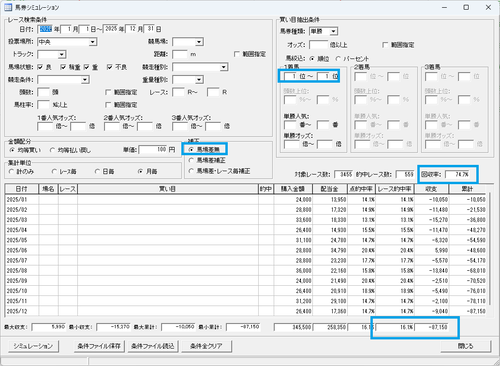Click the end day field showing 31
This screenshot has height=366, width=500.
click(x=150, y=29)
